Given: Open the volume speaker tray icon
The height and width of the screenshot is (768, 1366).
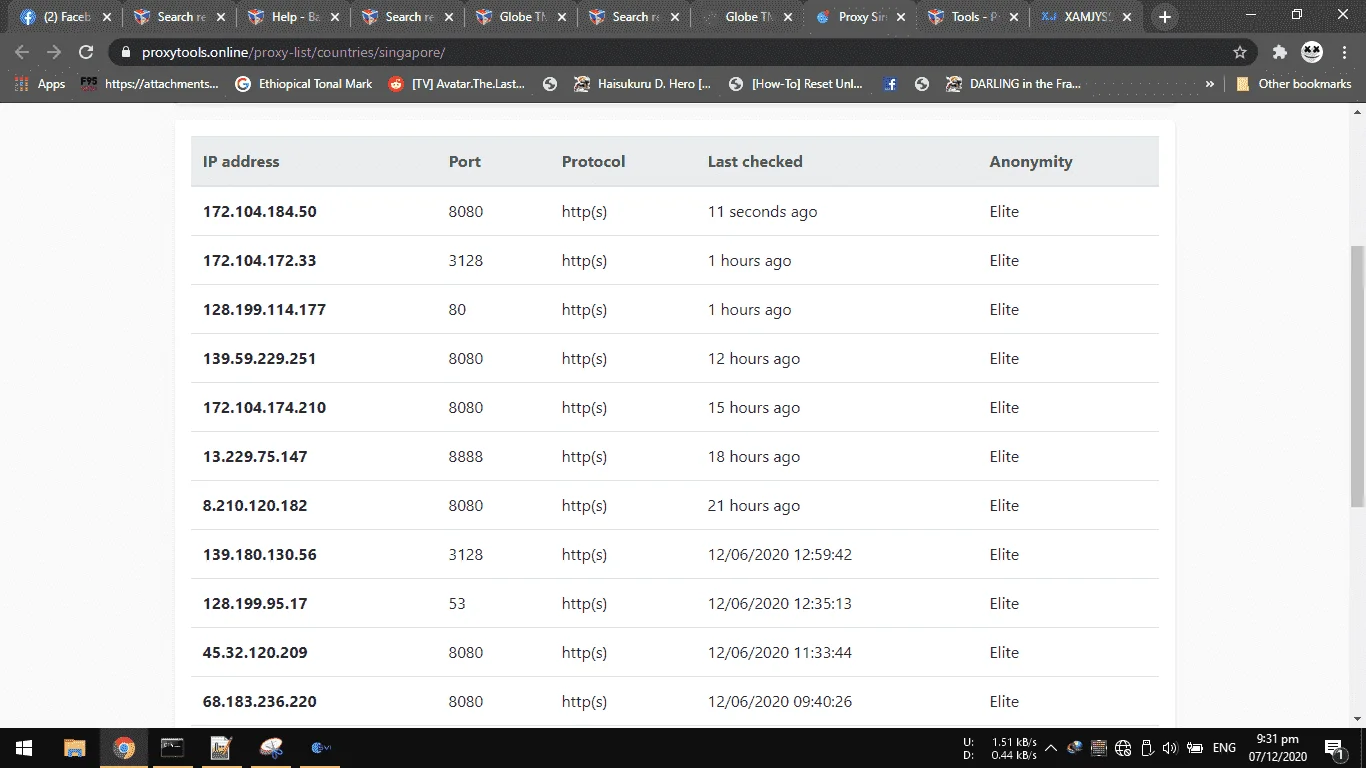Looking at the screenshot, I should click(x=1170, y=747).
